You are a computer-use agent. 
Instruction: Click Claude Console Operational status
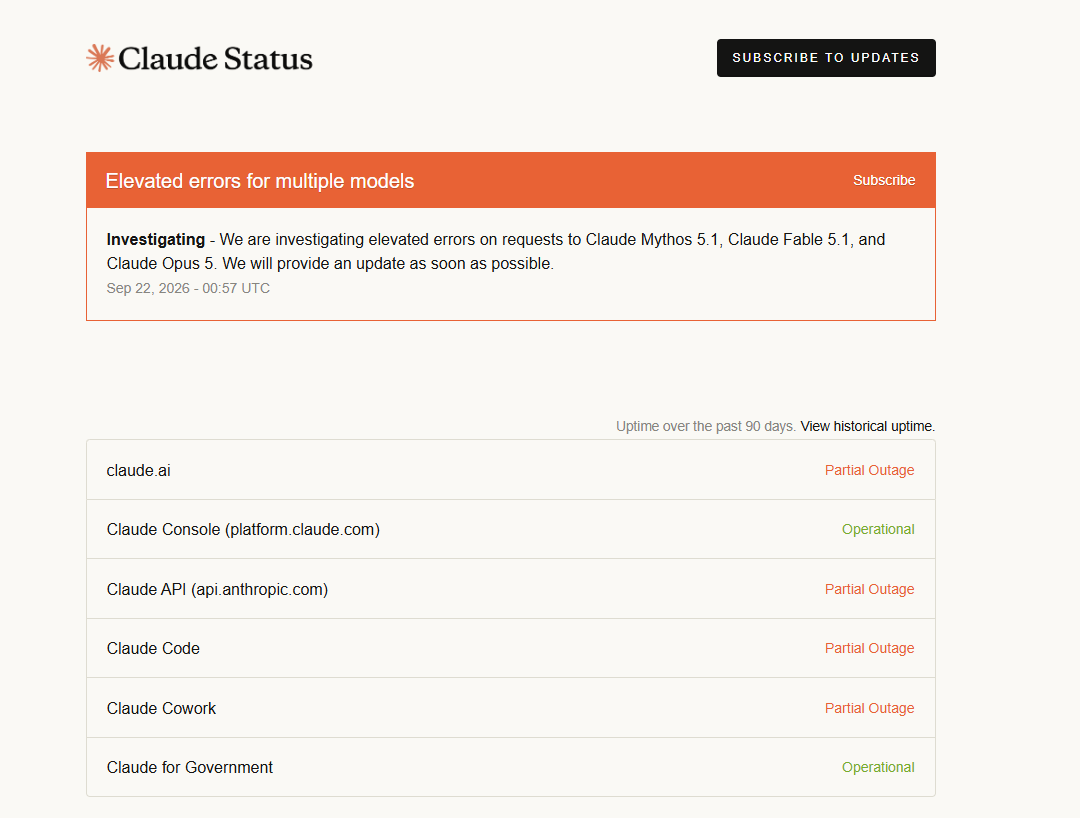tap(878, 529)
